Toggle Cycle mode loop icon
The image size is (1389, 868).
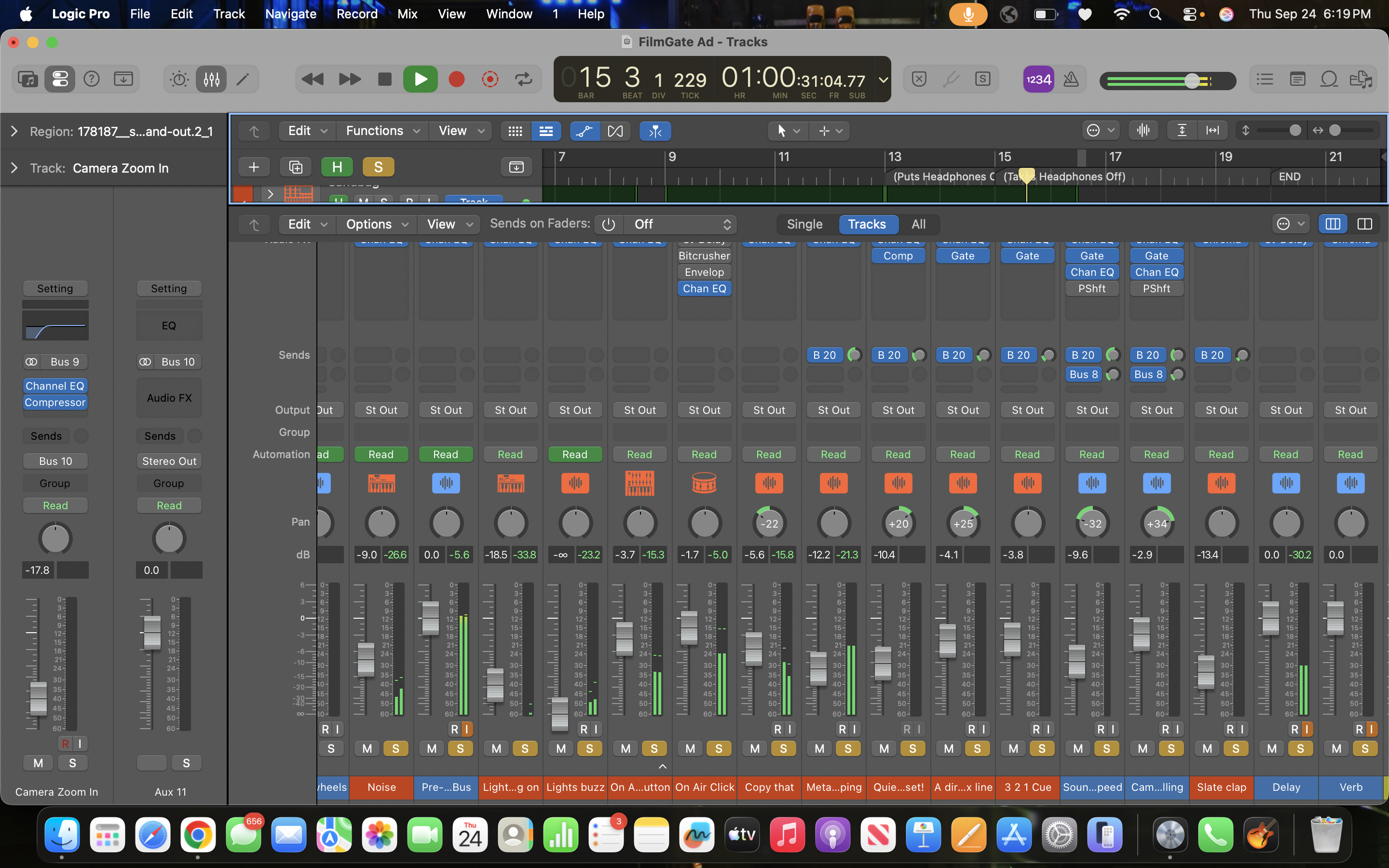click(523, 79)
